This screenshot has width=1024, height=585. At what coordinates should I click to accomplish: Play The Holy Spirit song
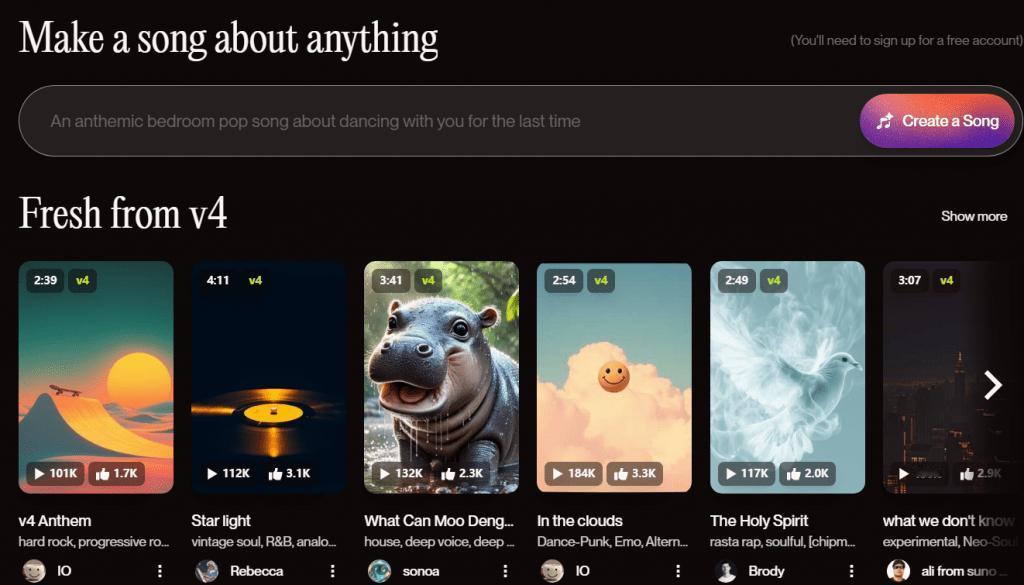(746, 473)
